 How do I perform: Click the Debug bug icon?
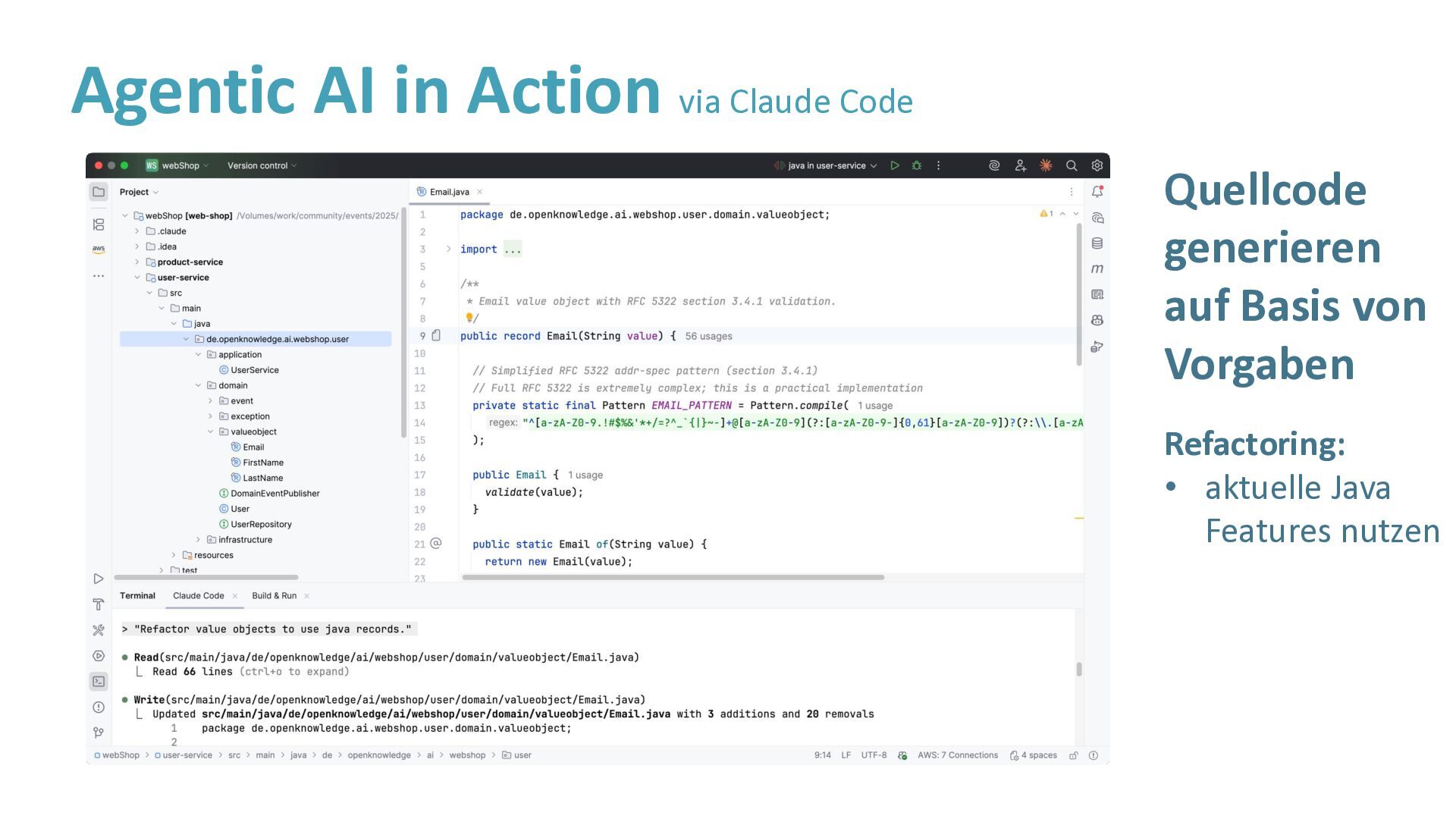917,165
